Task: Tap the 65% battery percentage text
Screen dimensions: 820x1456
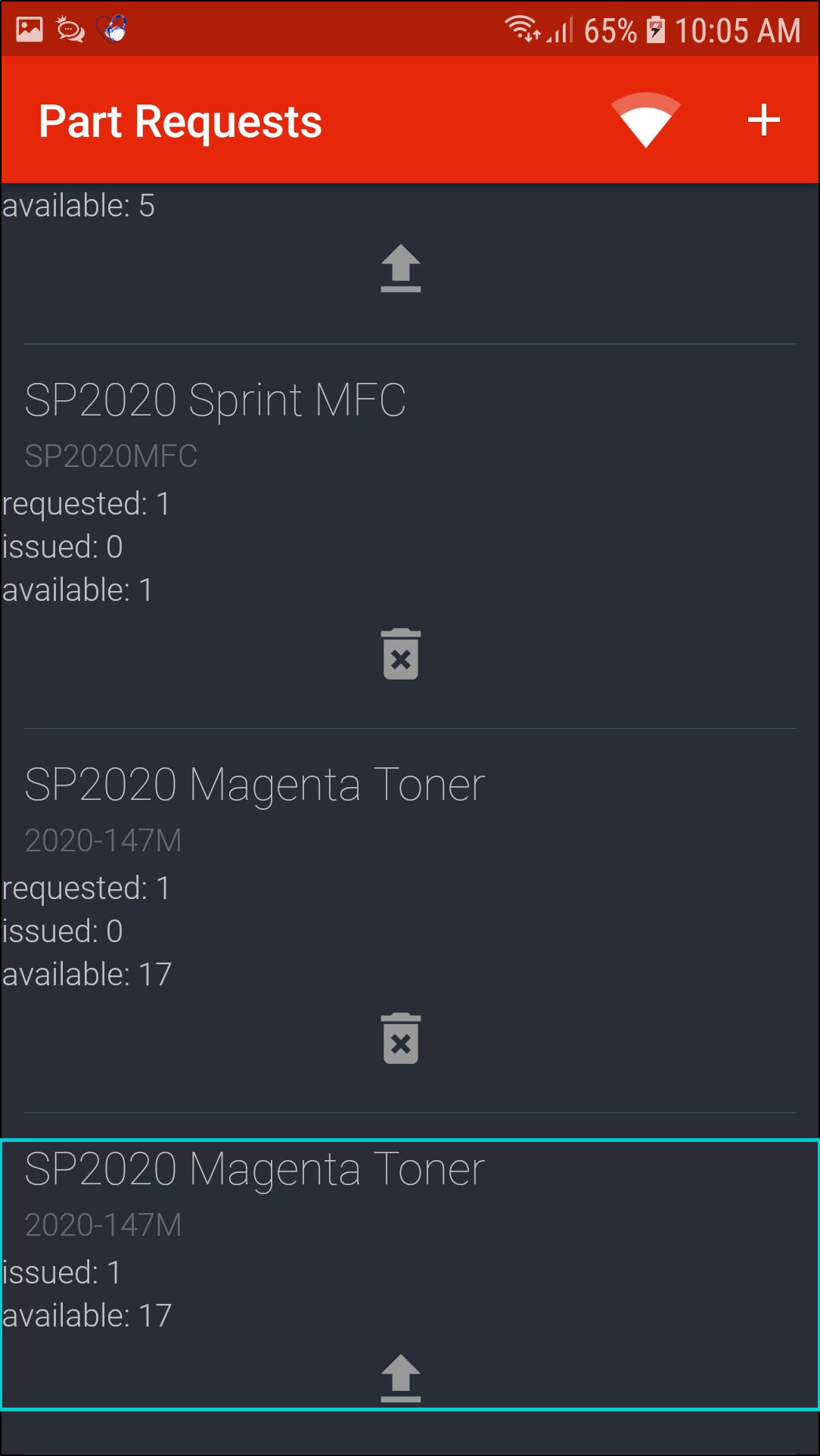Action: tap(610, 31)
